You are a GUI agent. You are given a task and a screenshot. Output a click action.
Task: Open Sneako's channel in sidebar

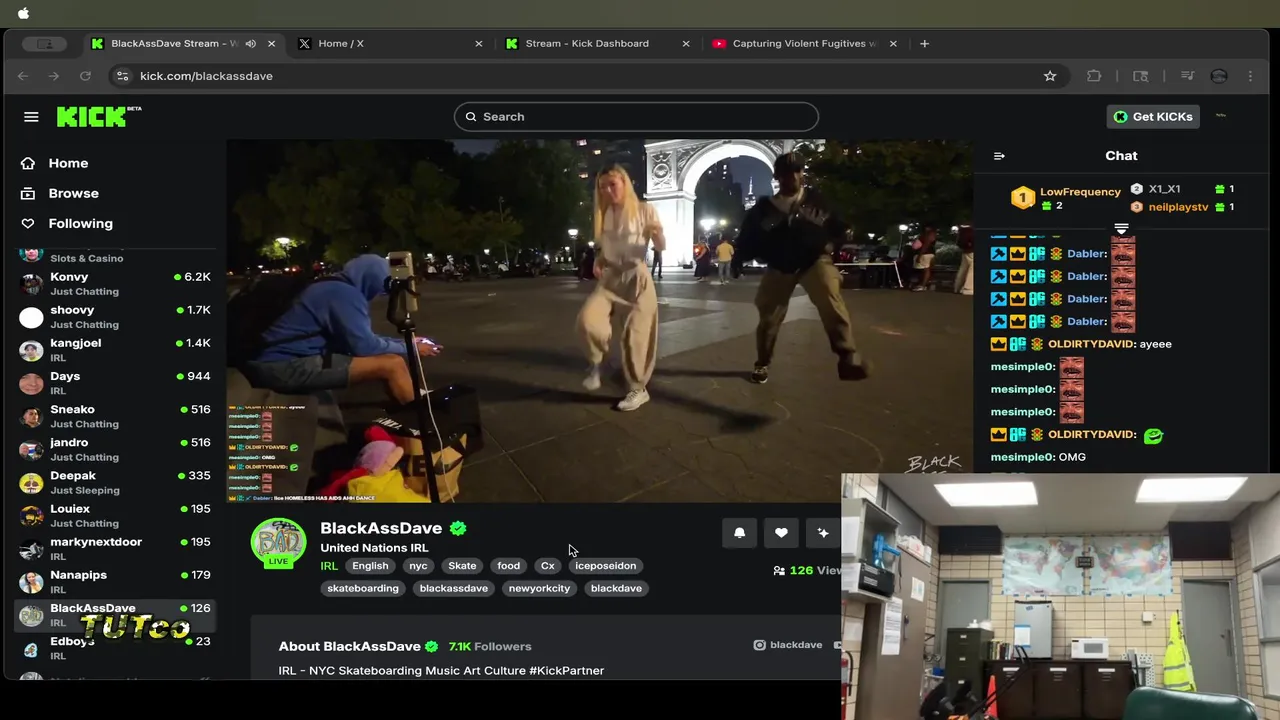point(116,416)
